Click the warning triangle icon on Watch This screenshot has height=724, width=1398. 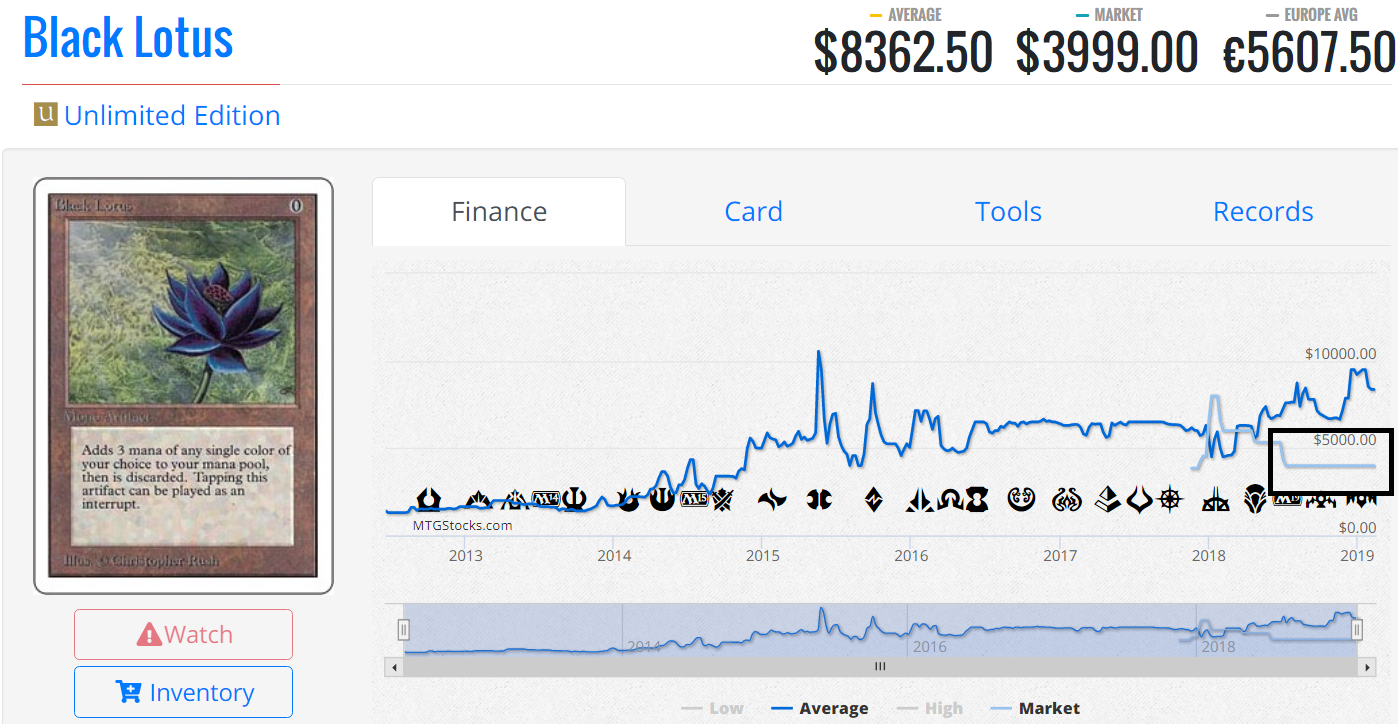click(149, 634)
